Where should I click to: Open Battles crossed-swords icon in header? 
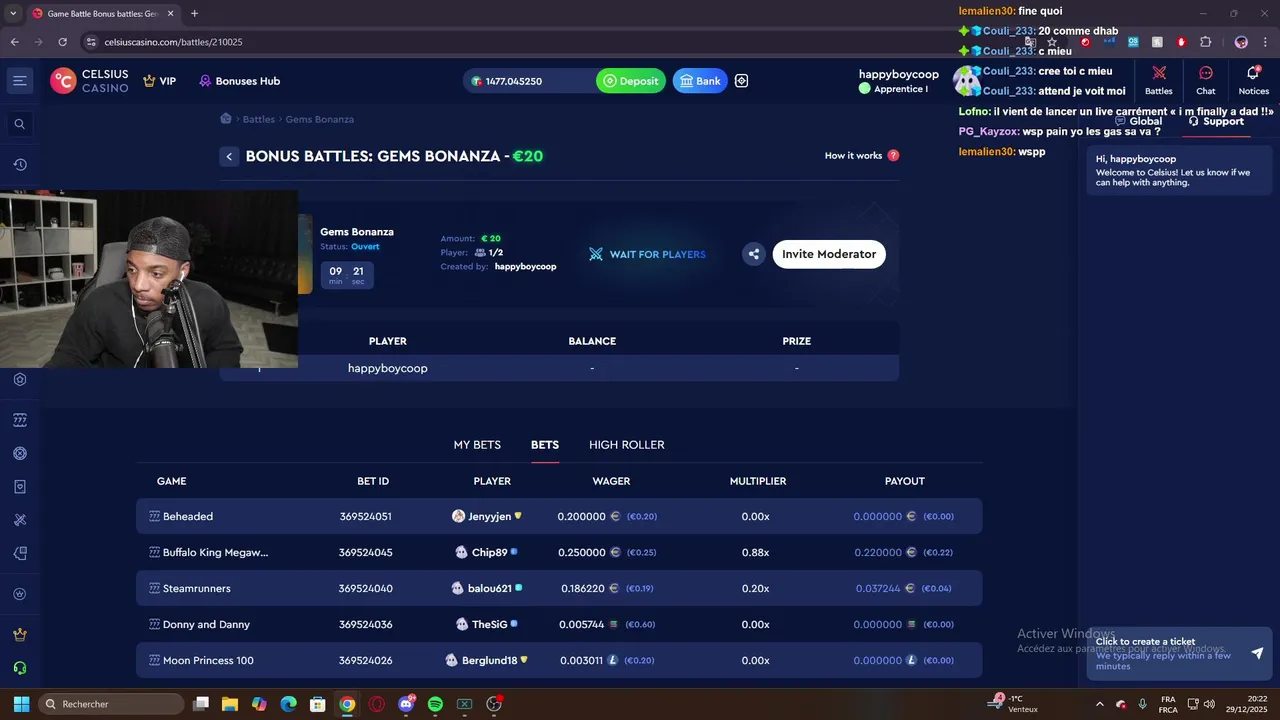click(1159, 80)
